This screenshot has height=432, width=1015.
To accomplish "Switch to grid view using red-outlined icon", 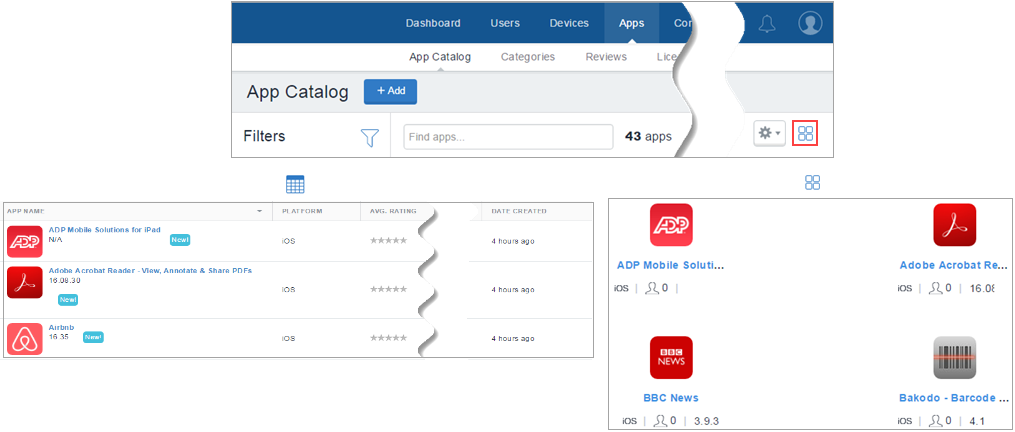I will click(x=806, y=134).
